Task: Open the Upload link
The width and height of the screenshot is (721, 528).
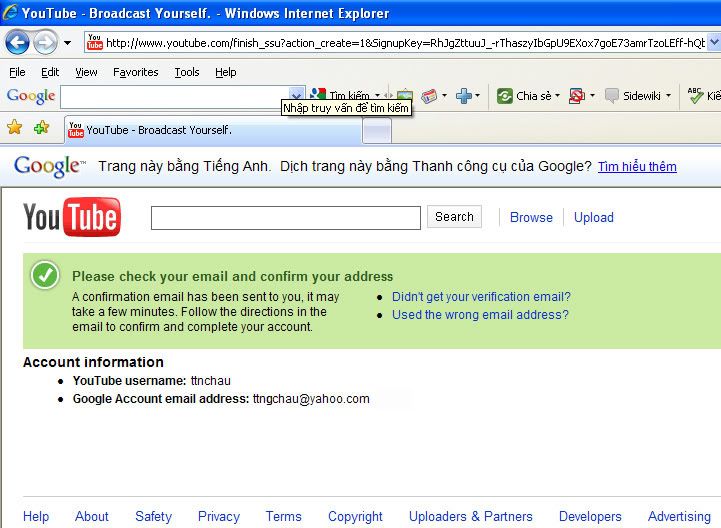Action: tap(593, 217)
